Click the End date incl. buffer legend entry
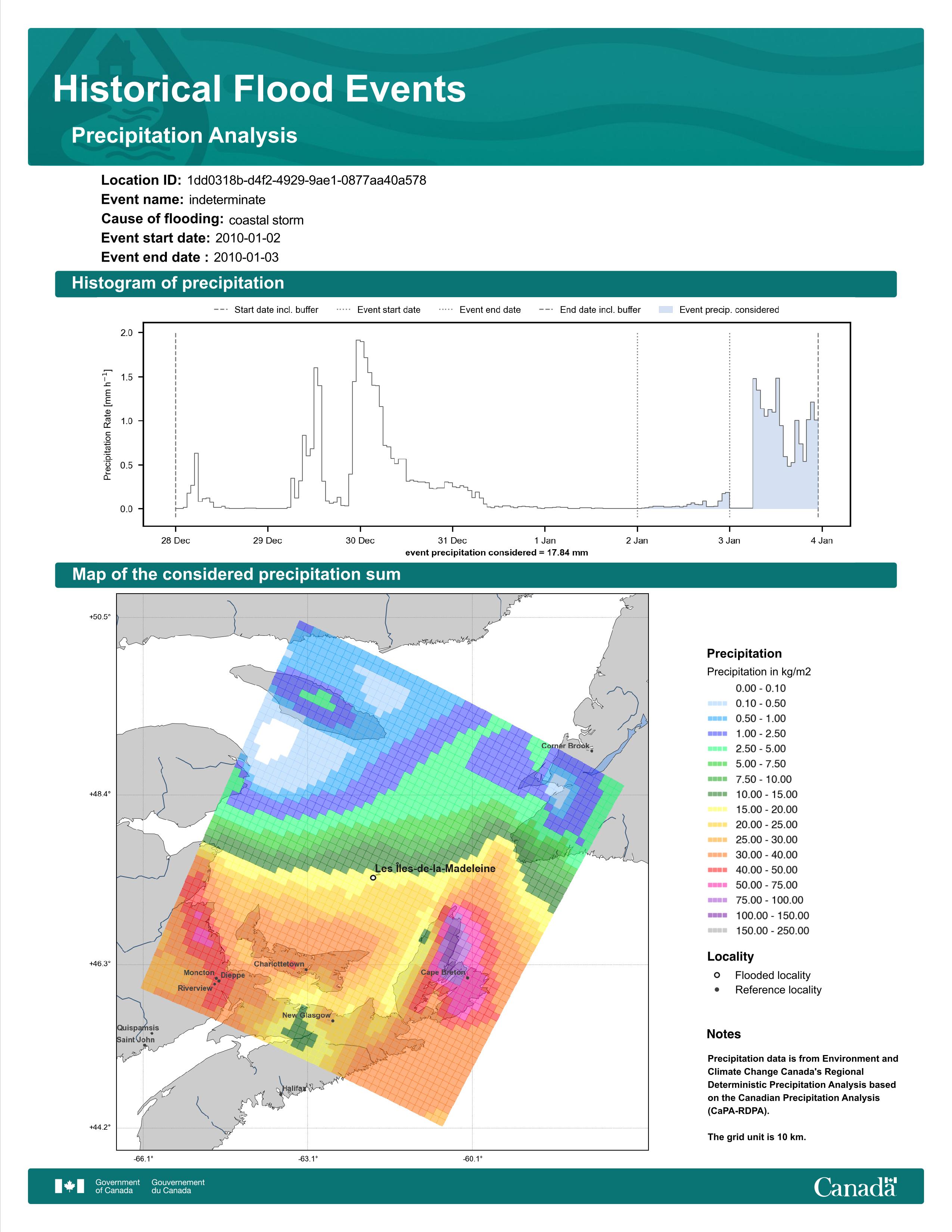 pos(590,310)
